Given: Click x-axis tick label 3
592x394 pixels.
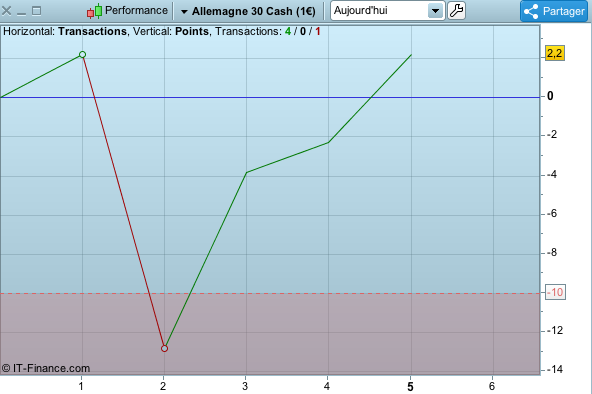Looking at the screenshot, I should [245, 386].
